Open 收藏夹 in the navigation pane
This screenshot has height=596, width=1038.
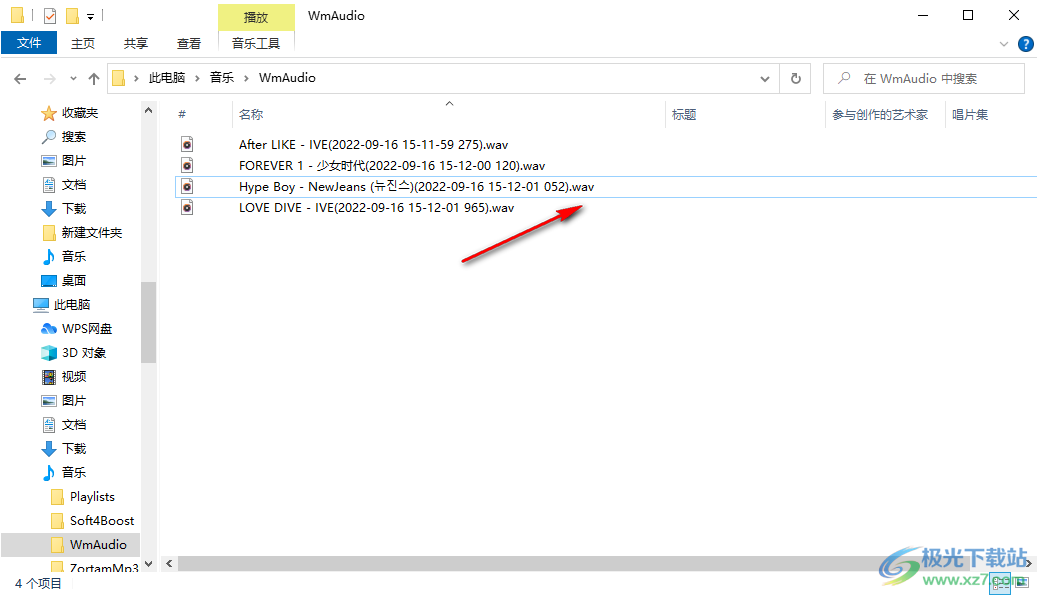click(79, 113)
